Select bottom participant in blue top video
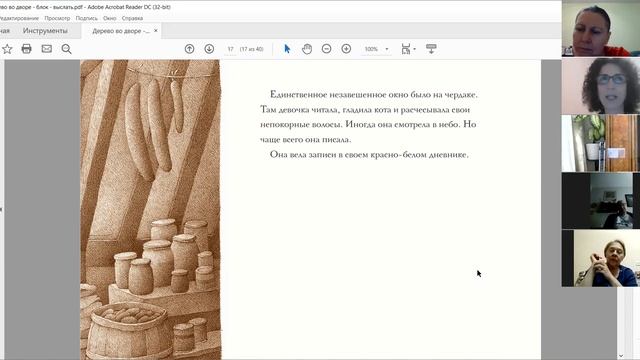Image resolution: width=640 pixels, height=360 pixels. [600, 258]
